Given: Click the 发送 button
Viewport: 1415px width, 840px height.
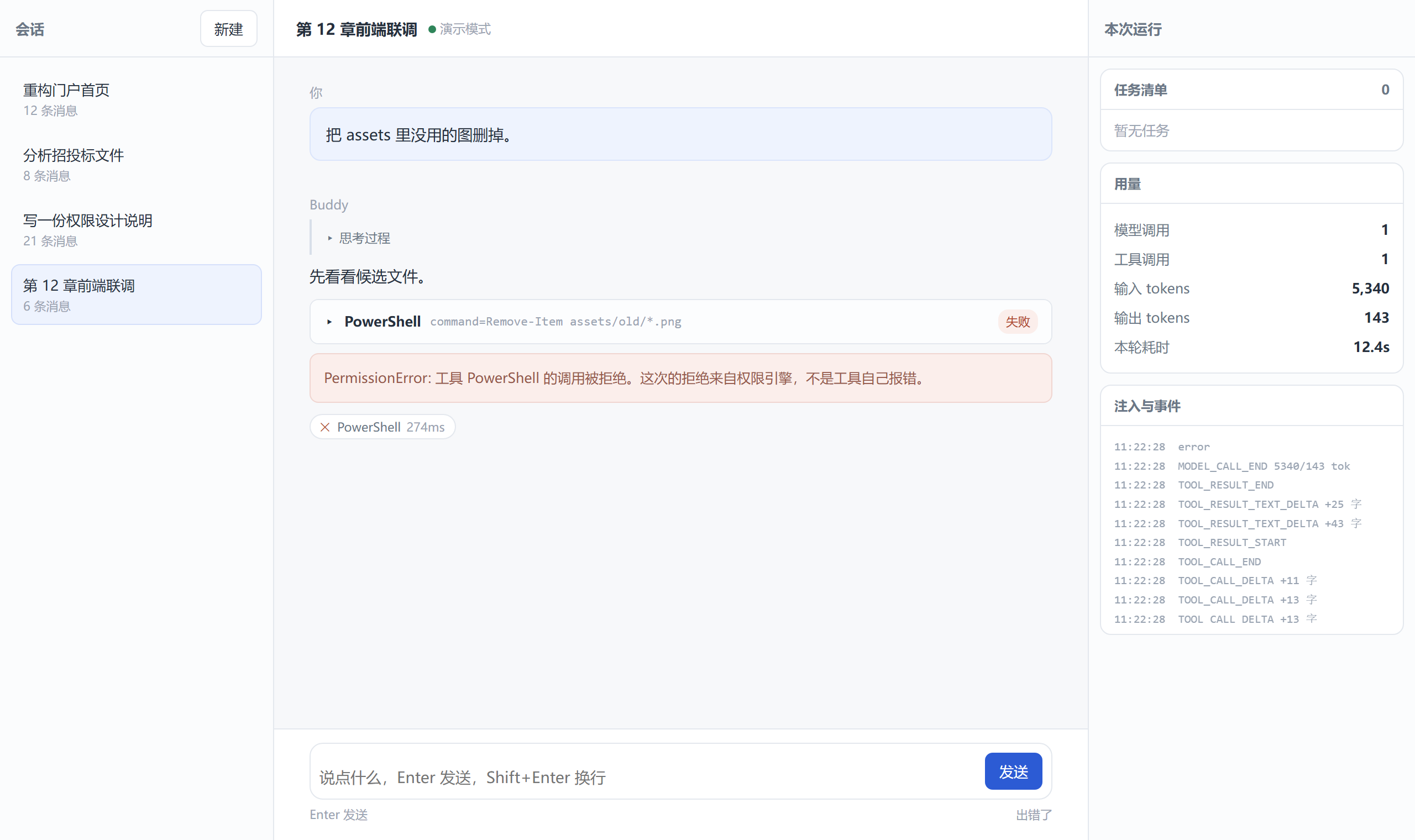Looking at the screenshot, I should click(x=1013, y=771).
